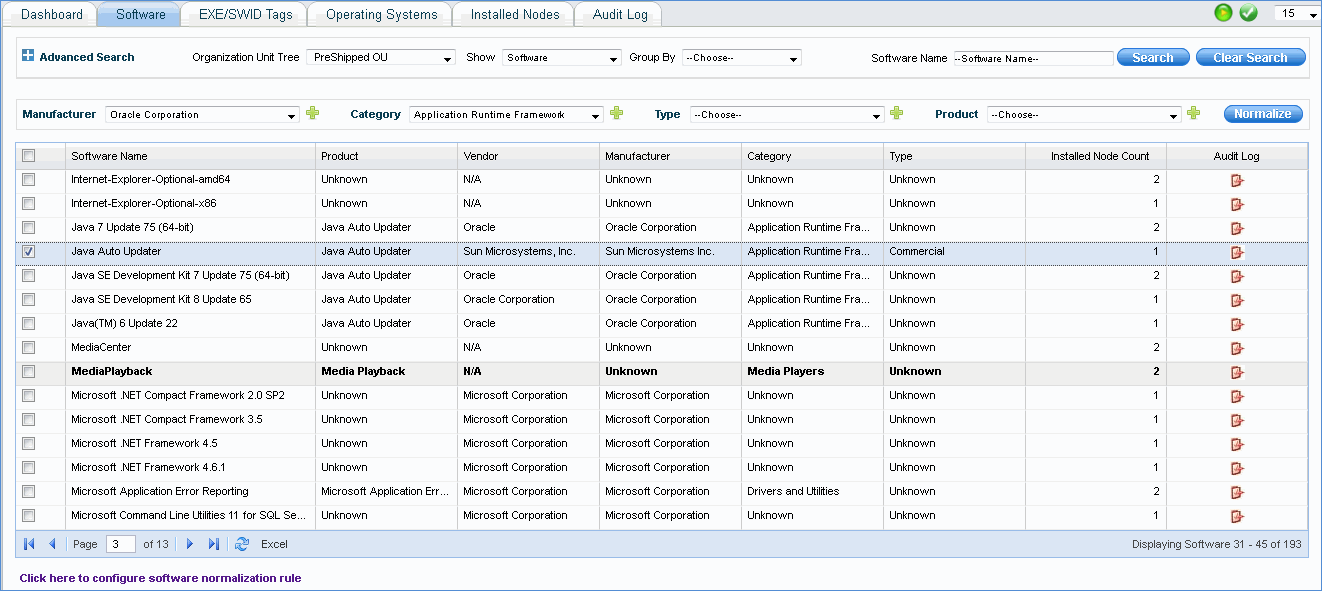Tick the MediaCenter row checkbox
The height and width of the screenshot is (591, 1322).
click(x=29, y=348)
